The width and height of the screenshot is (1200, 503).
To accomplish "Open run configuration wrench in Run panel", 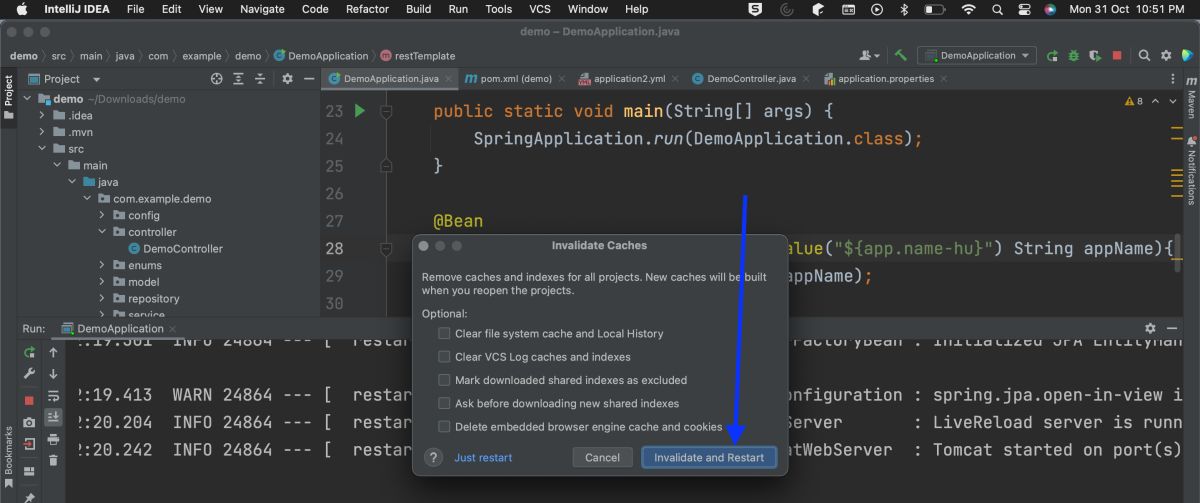I will (29, 374).
